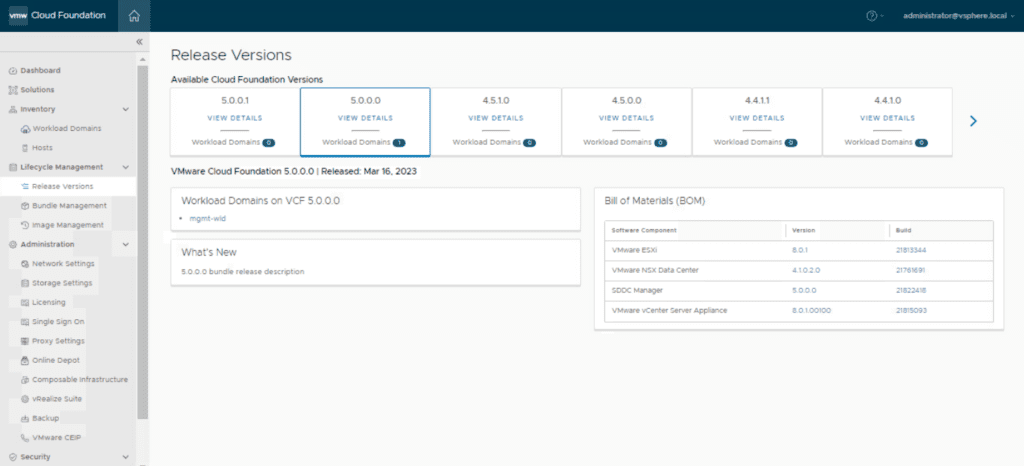Click the VMware CEIP phone icon
The image size is (1024, 466).
(x=25, y=438)
